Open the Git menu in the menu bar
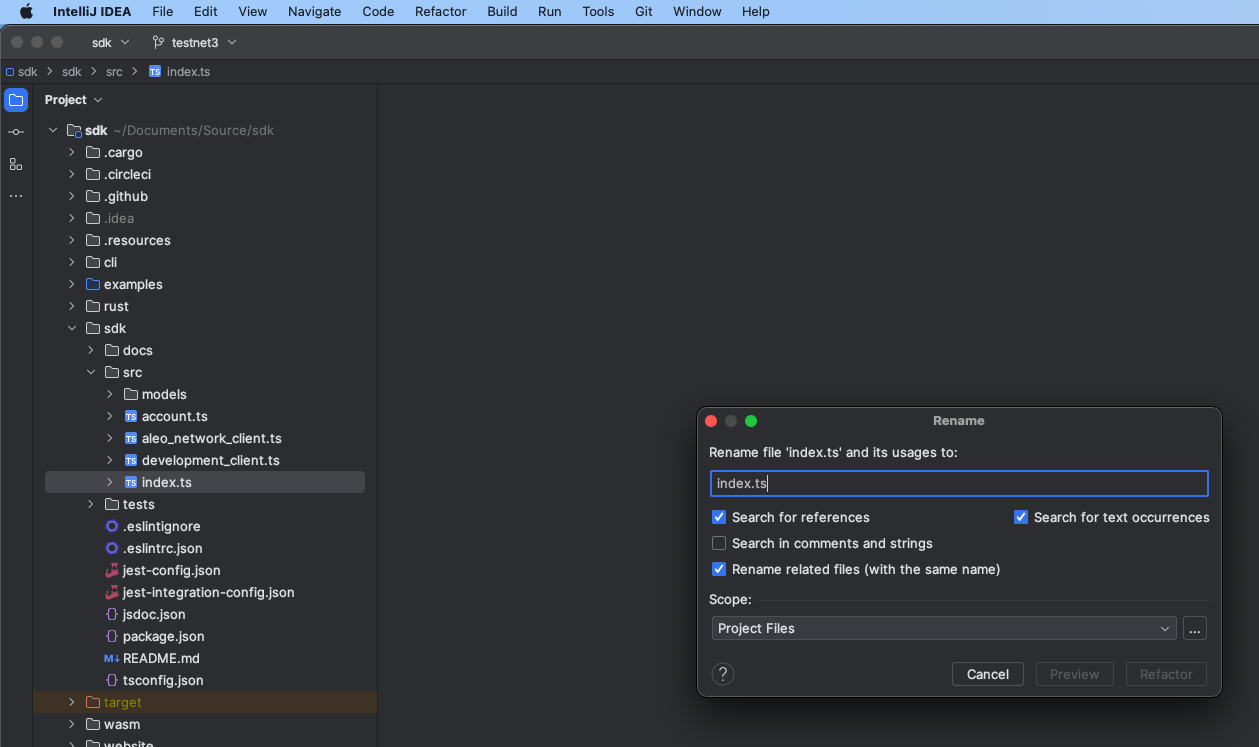Screen dimensions: 1259x747 [643, 11]
